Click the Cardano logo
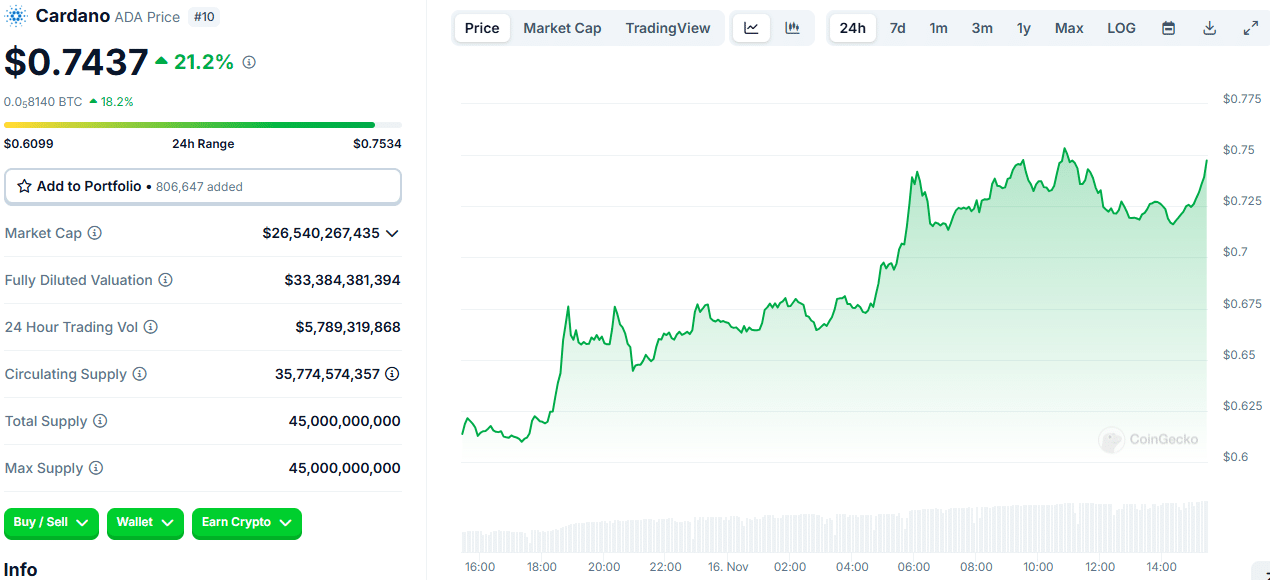Image resolution: width=1270 pixels, height=580 pixels. pyautogui.click(x=15, y=16)
